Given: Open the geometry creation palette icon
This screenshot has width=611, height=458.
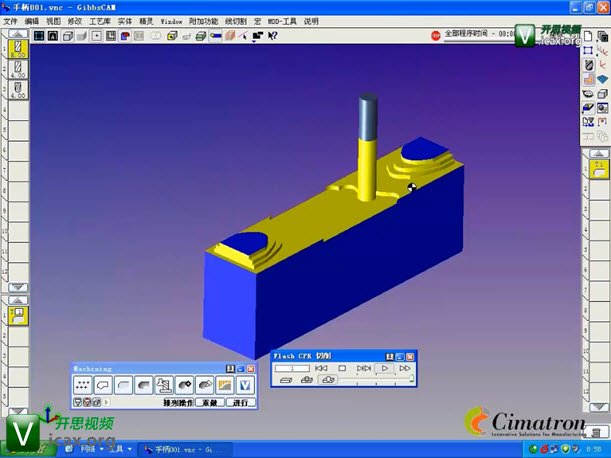Looking at the screenshot, I should tap(588, 51).
